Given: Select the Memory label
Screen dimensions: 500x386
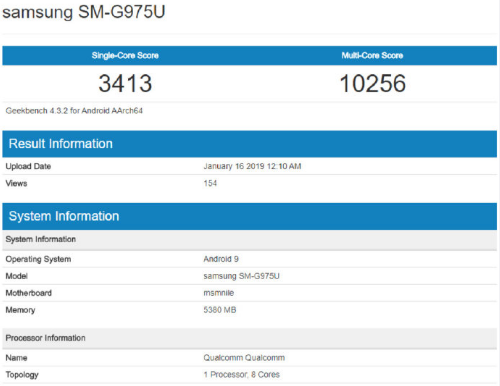Looking at the screenshot, I should [x=20, y=310].
